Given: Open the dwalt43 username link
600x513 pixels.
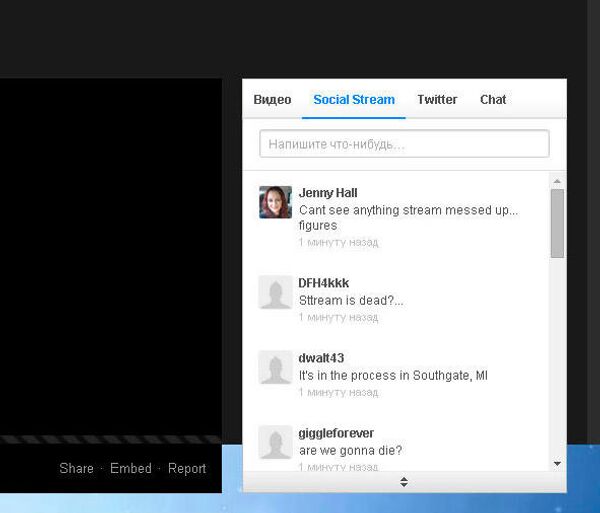Looking at the screenshot, I should point(321,358).
